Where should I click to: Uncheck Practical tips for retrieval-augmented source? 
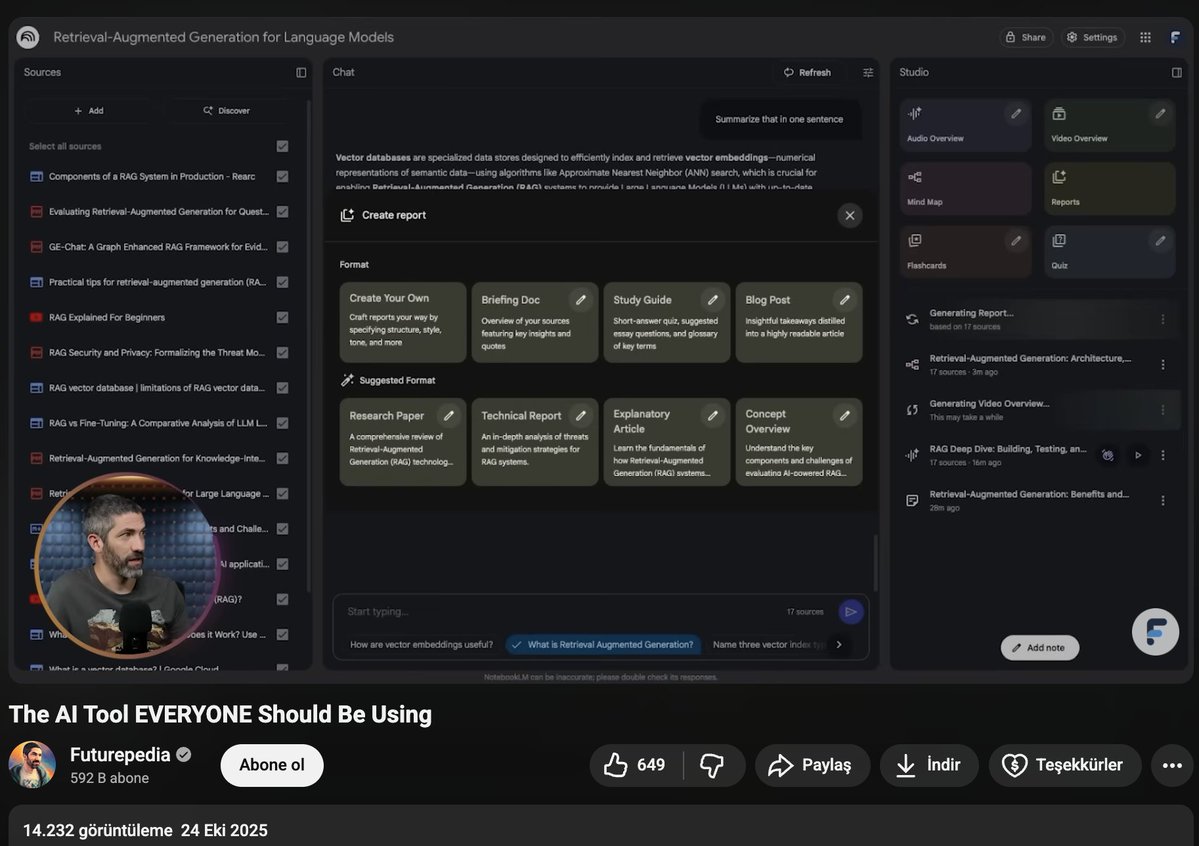(282, 282)
